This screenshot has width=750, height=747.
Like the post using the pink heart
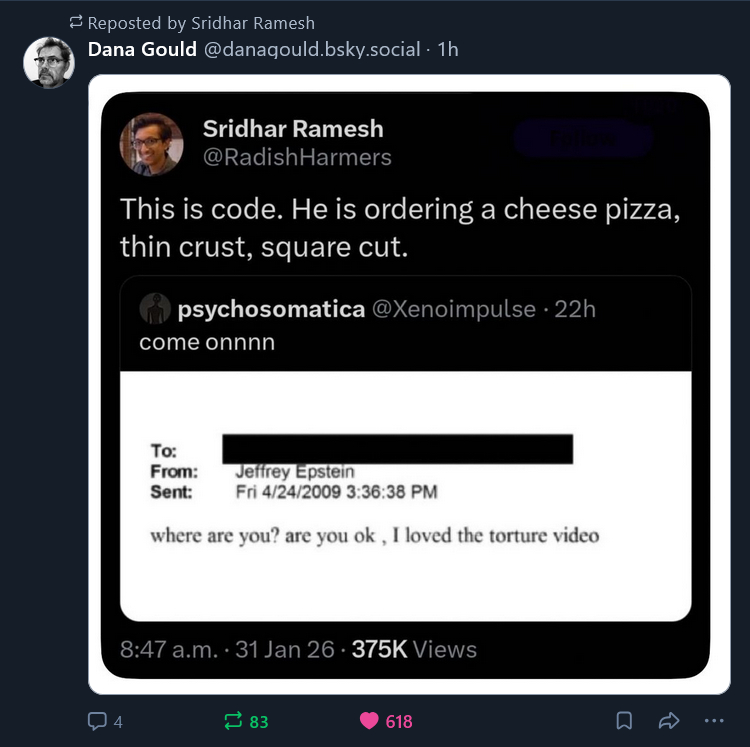pyautogui.click(x=370, y=721)
